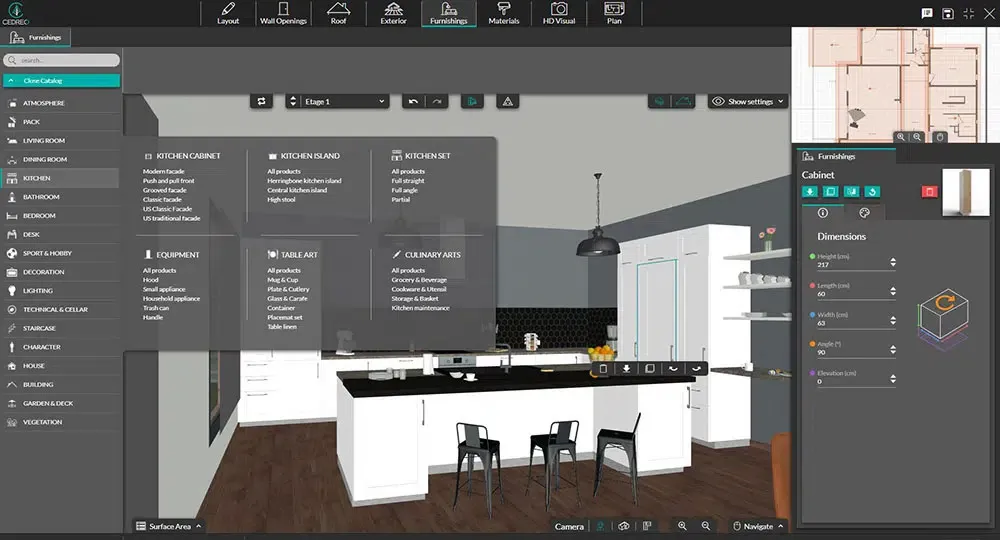Click the undo arrow in the viewport toolbar
1000x540 pixels.
[414, 101]
